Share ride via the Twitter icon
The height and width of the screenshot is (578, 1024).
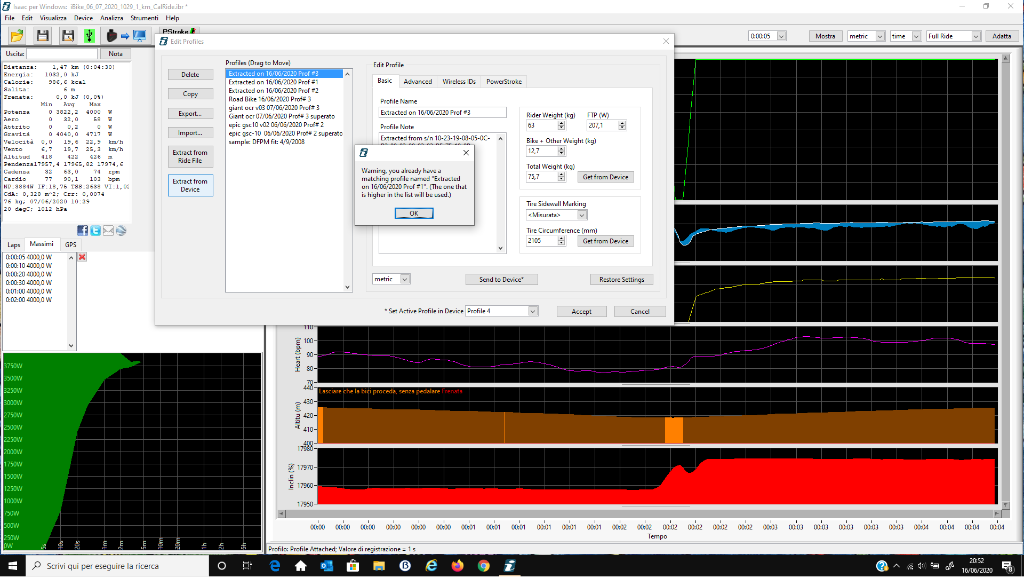[96, 230]
